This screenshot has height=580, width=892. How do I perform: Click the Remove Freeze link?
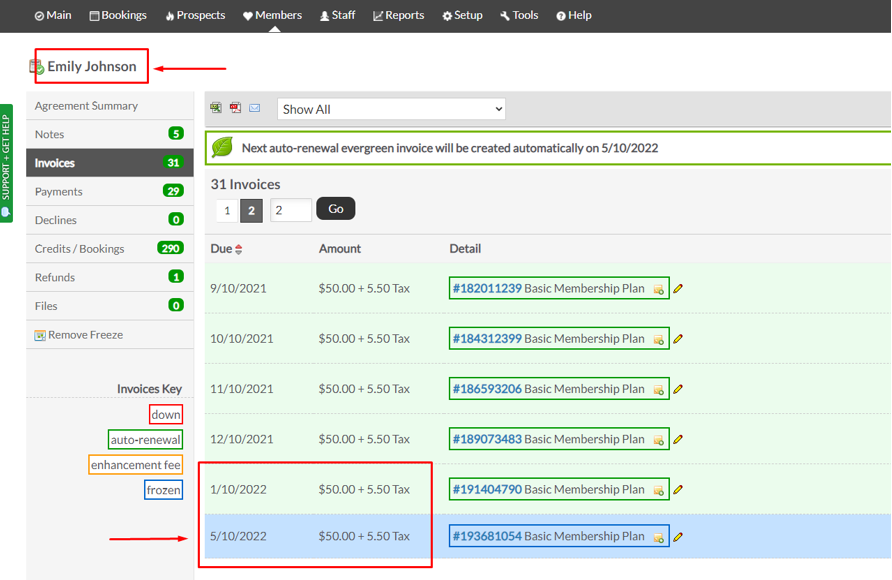point(85,335)
